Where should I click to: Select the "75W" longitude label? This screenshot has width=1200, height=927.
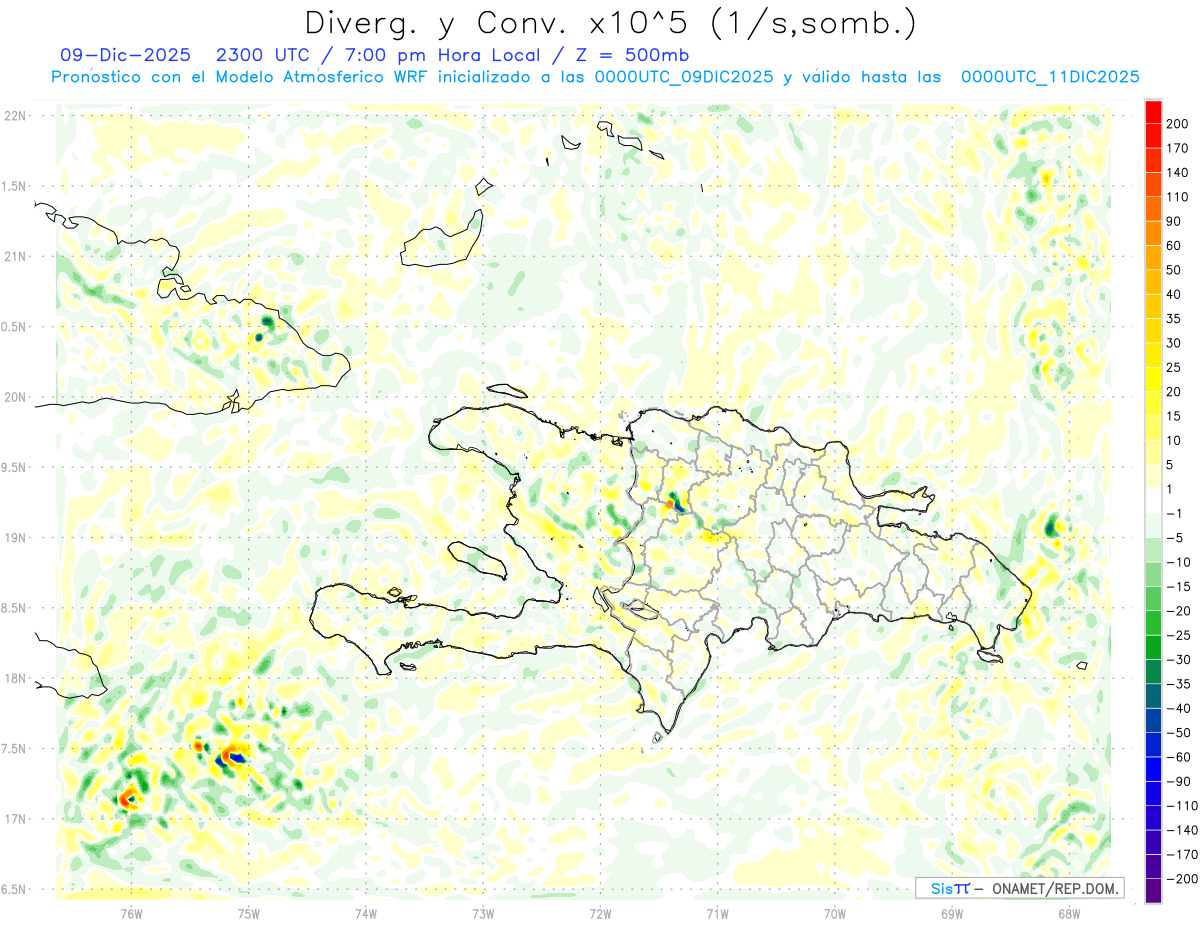248,913
